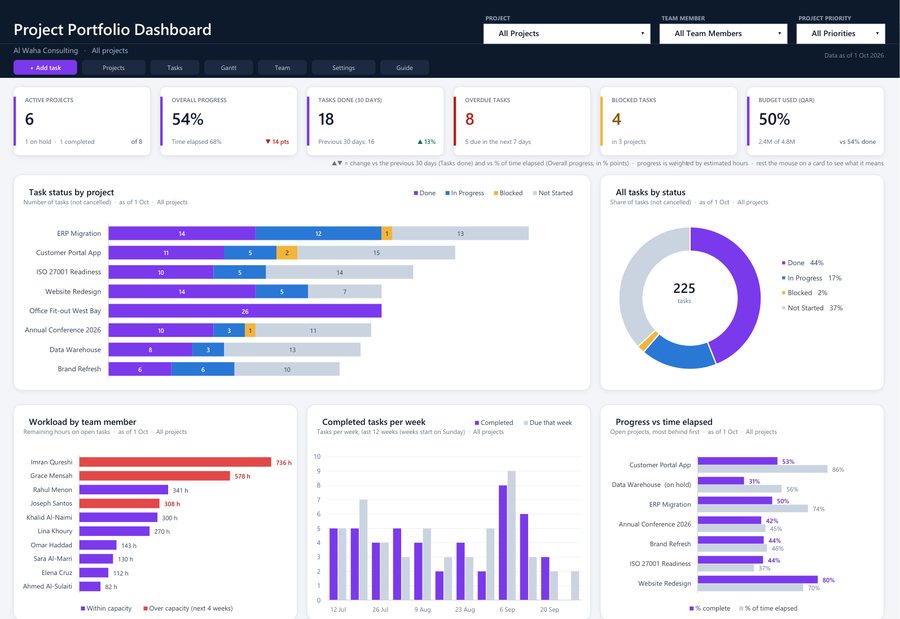The image size is (900, 619).
Task: Click Customer Portal App 53% progress bar
Action: 738,461
